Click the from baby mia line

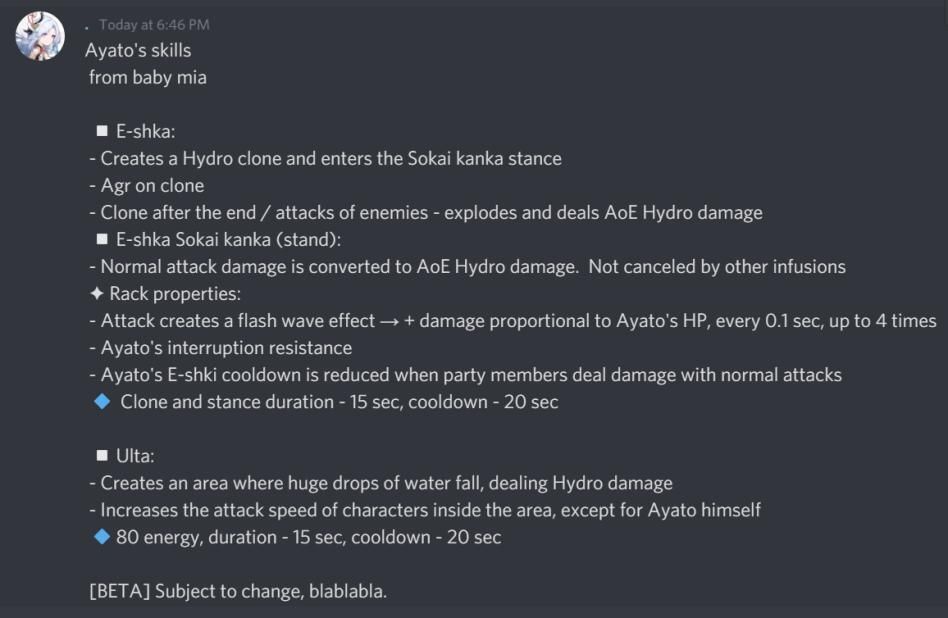pos(148,77)
